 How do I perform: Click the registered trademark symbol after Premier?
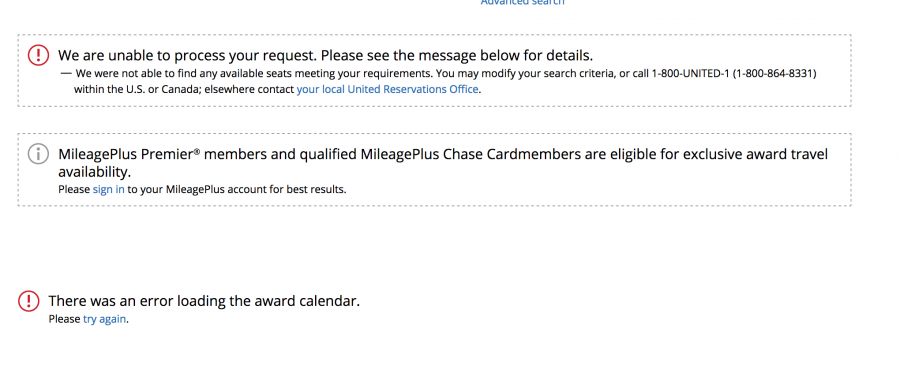pos(197,152)
